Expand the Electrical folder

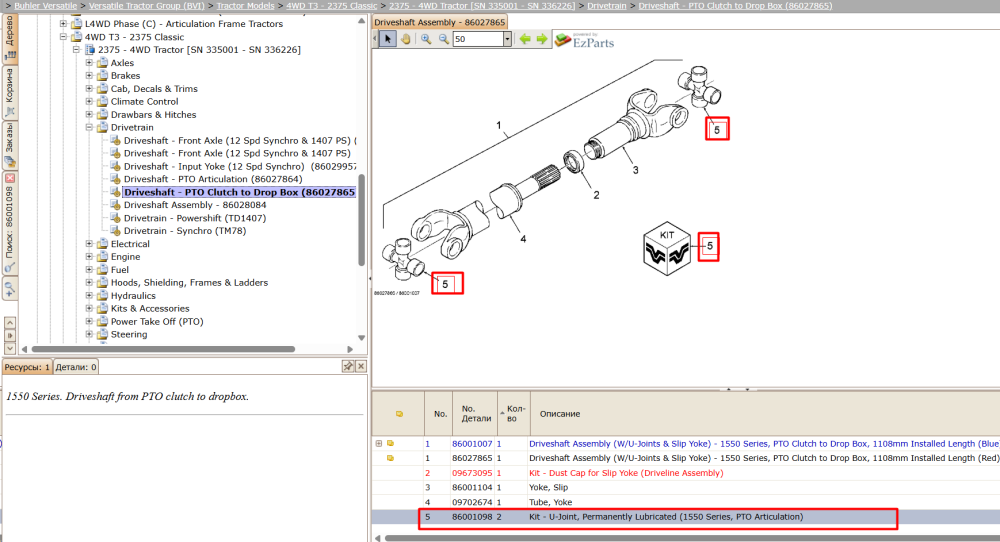89,244
